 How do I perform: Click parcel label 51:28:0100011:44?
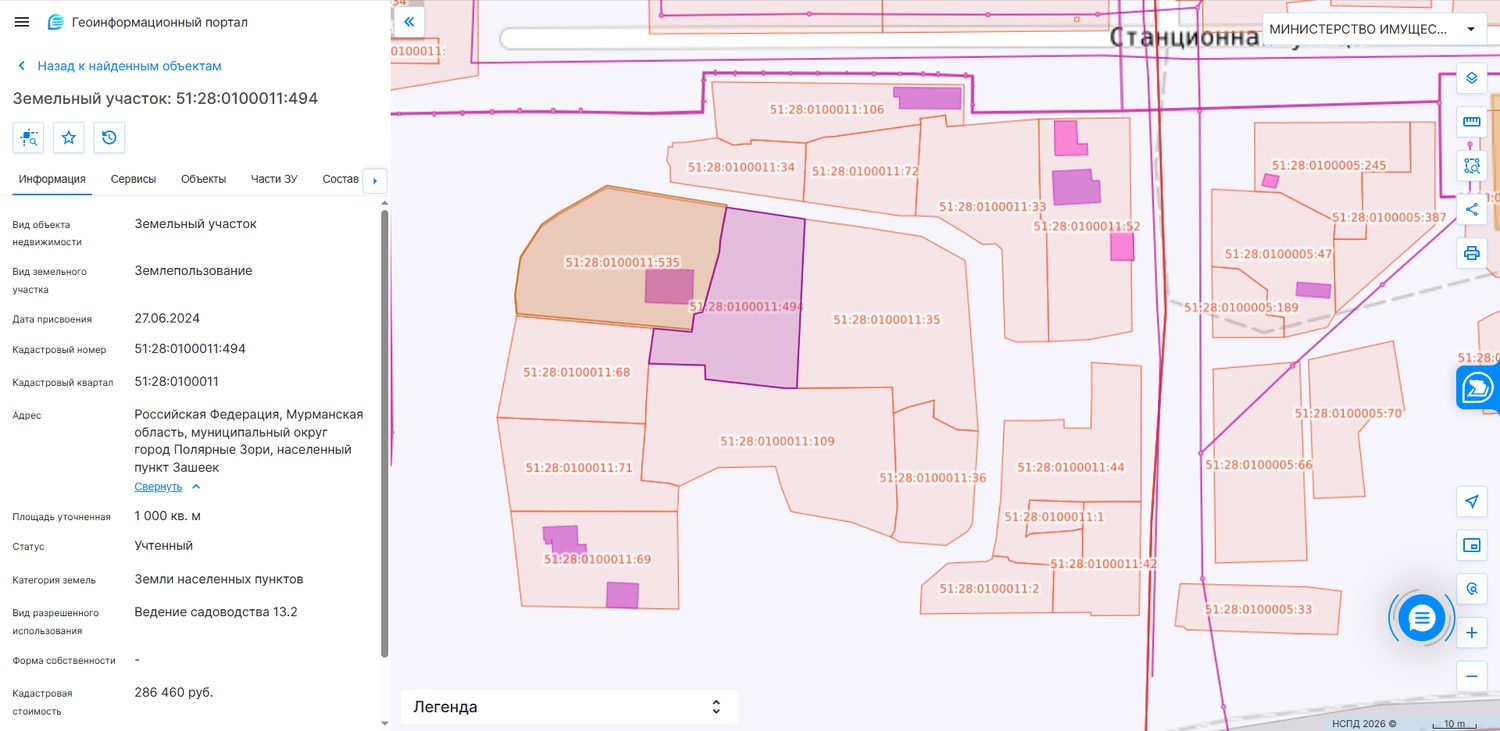tap(1071, 467)
